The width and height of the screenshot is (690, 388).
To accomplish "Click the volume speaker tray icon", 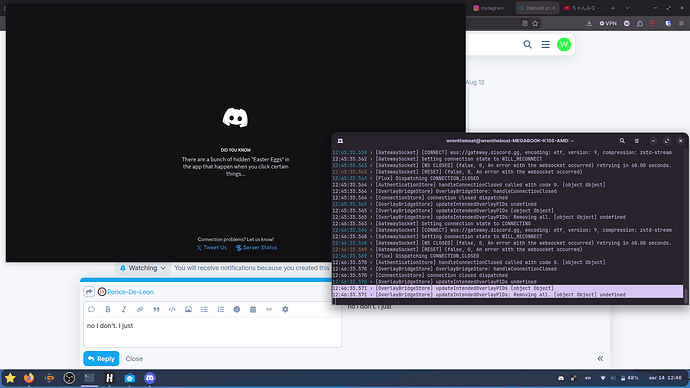I will pyautogui.click(x=613, y=378).
